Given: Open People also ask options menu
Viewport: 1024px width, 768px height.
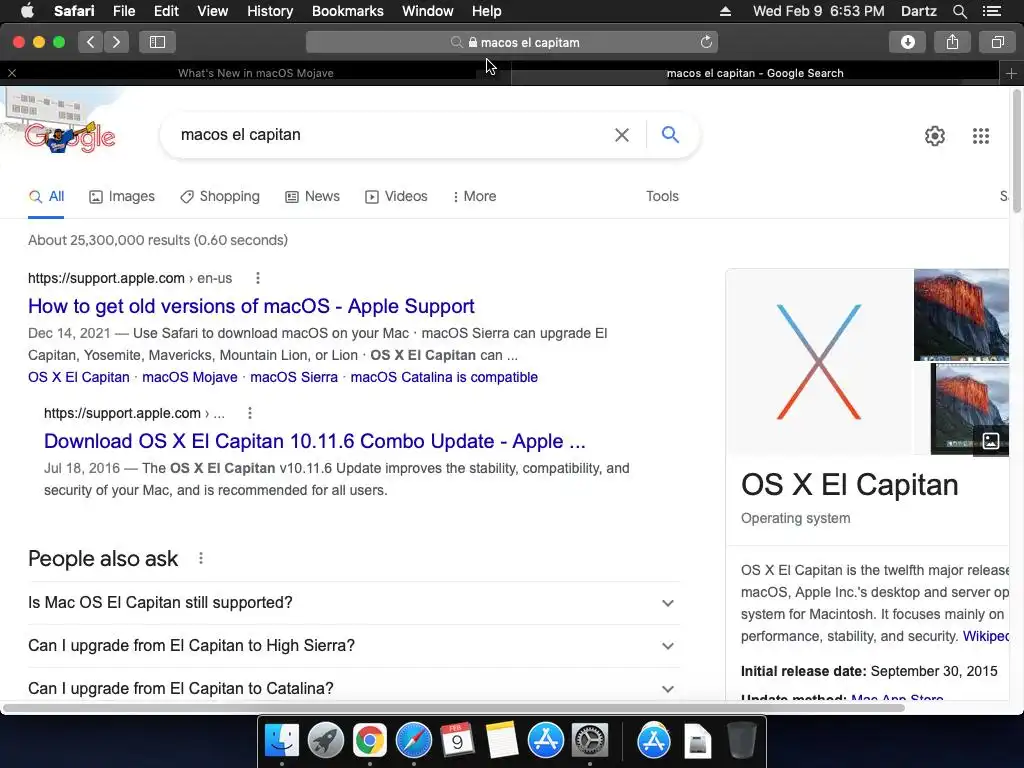Looking at the screenshot, I should (200, 558).
